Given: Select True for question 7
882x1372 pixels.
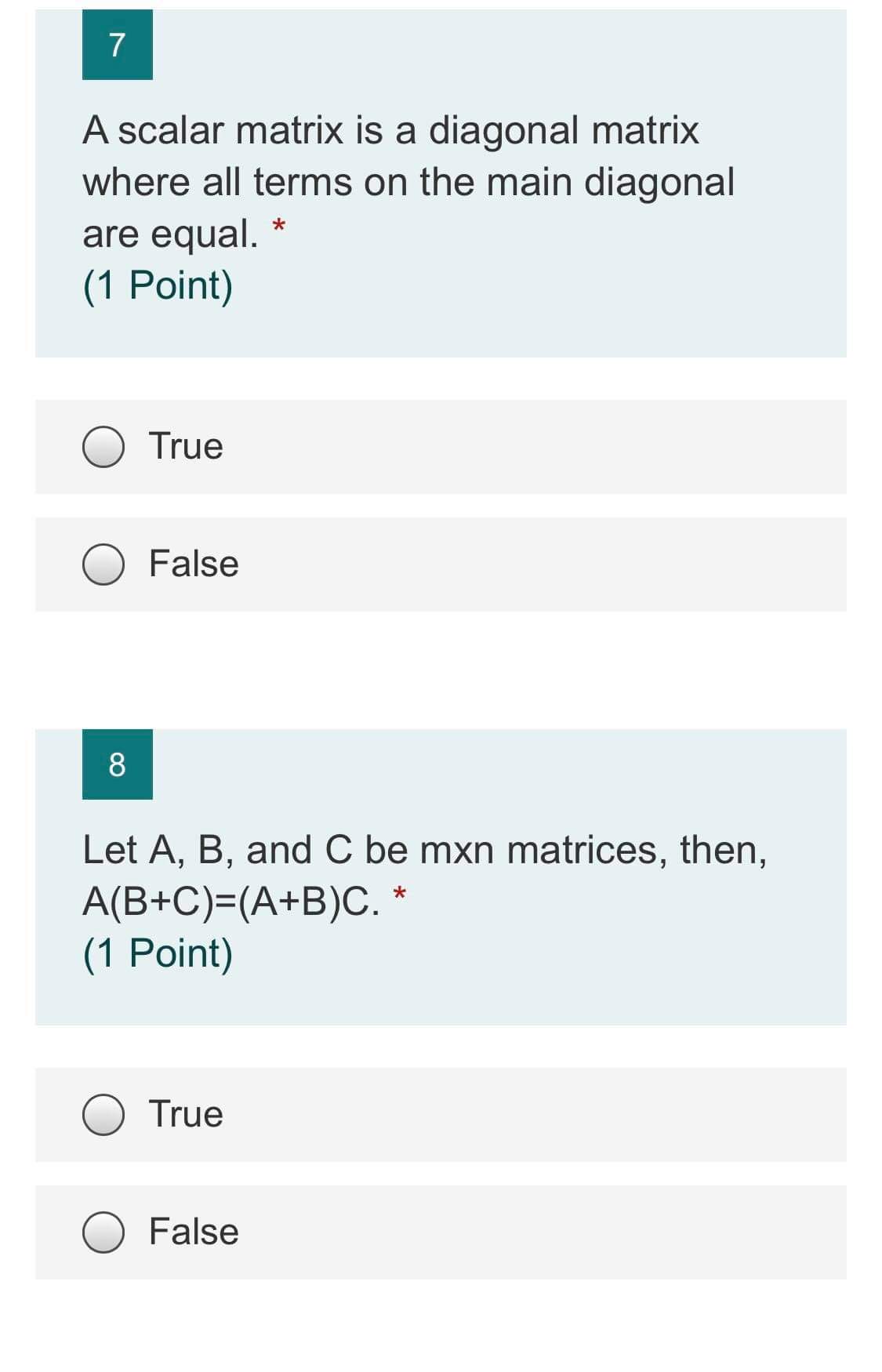Looking at the screenshot, I should 106,447.
